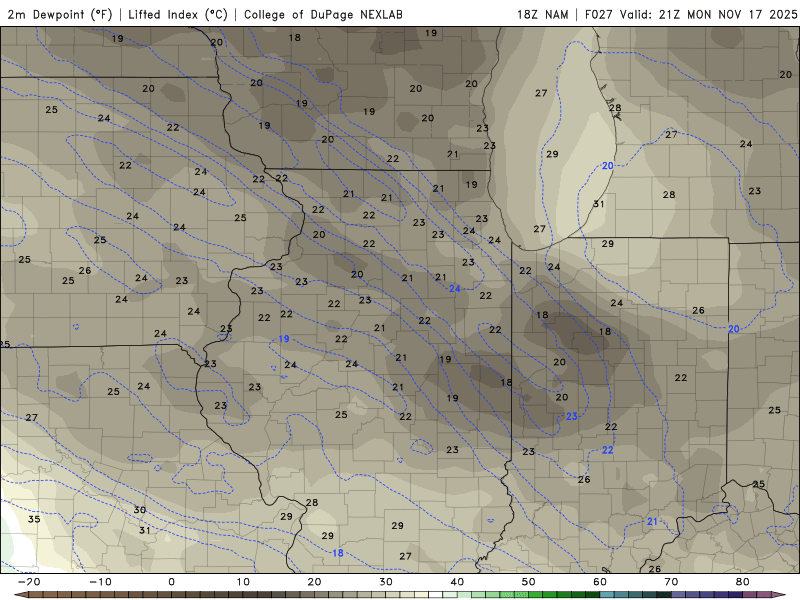800x600 pixels.
Task: Click the "2m Dewpoint (°F)" title text
Action: (60, 14)
